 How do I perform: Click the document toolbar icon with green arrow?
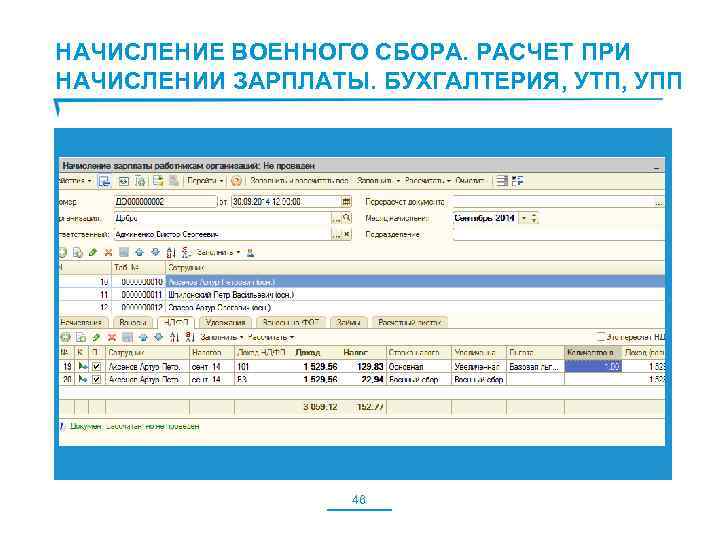[158, 181]
